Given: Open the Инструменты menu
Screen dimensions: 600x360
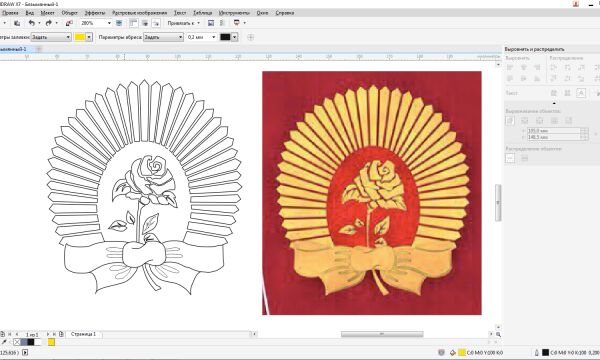Looking at the screenshot, I should pyautogui.click(x=234, y=13).
